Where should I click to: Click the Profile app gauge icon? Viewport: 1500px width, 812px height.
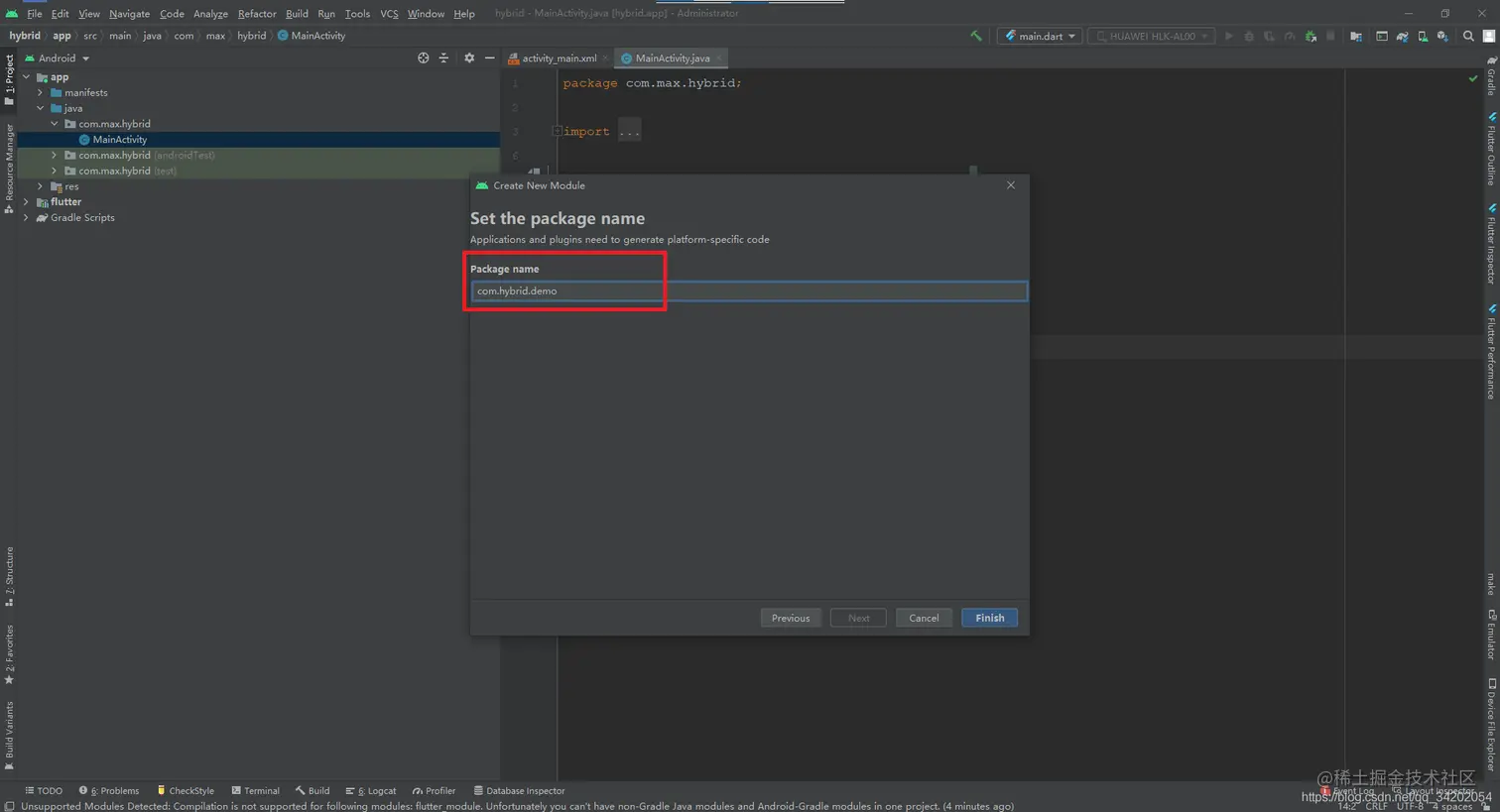pyautogui.click(x=1290, y=36)
